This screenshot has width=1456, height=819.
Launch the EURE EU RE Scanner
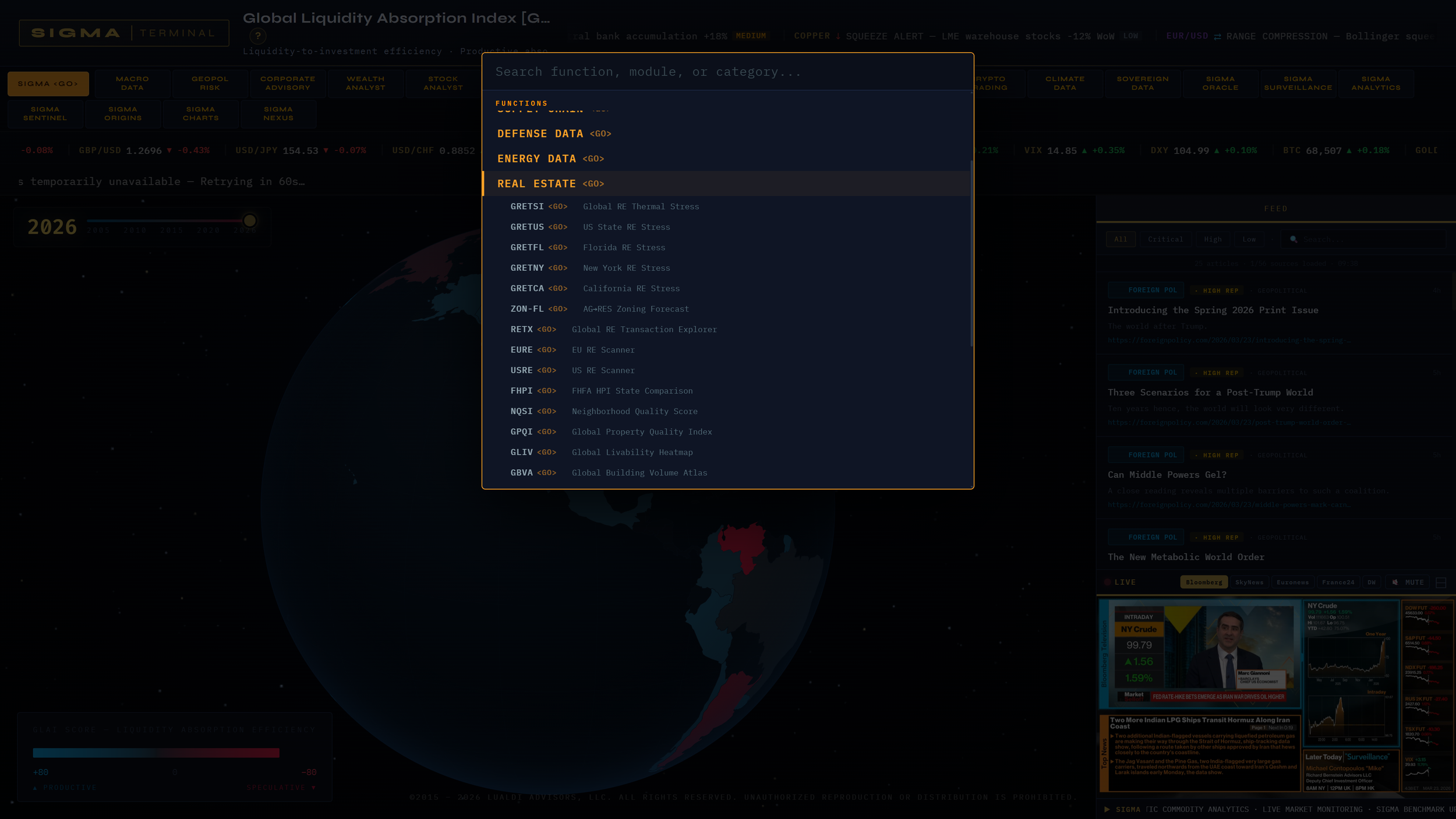tap(726, 350)
